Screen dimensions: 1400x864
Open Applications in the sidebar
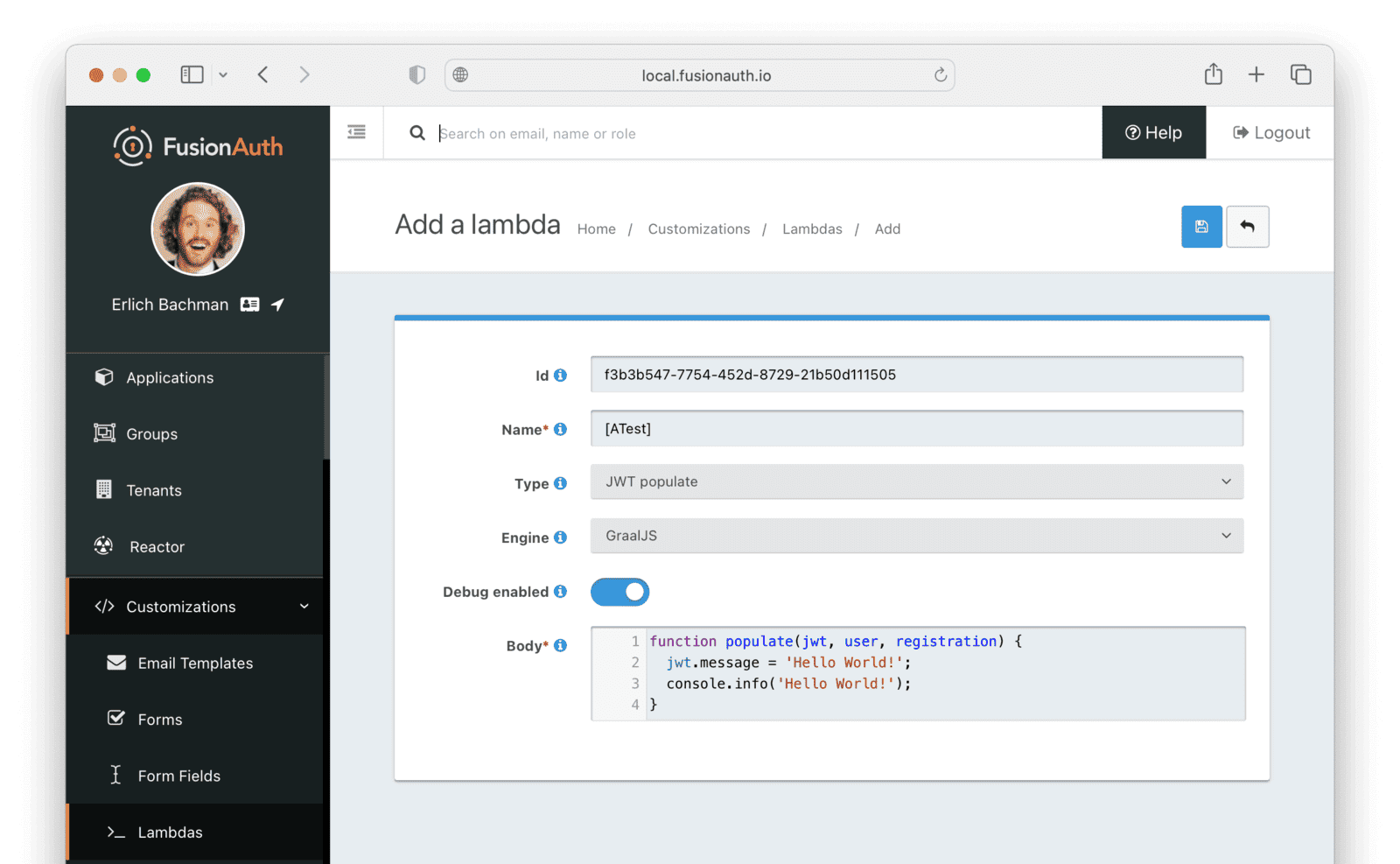tap(195, 377)
